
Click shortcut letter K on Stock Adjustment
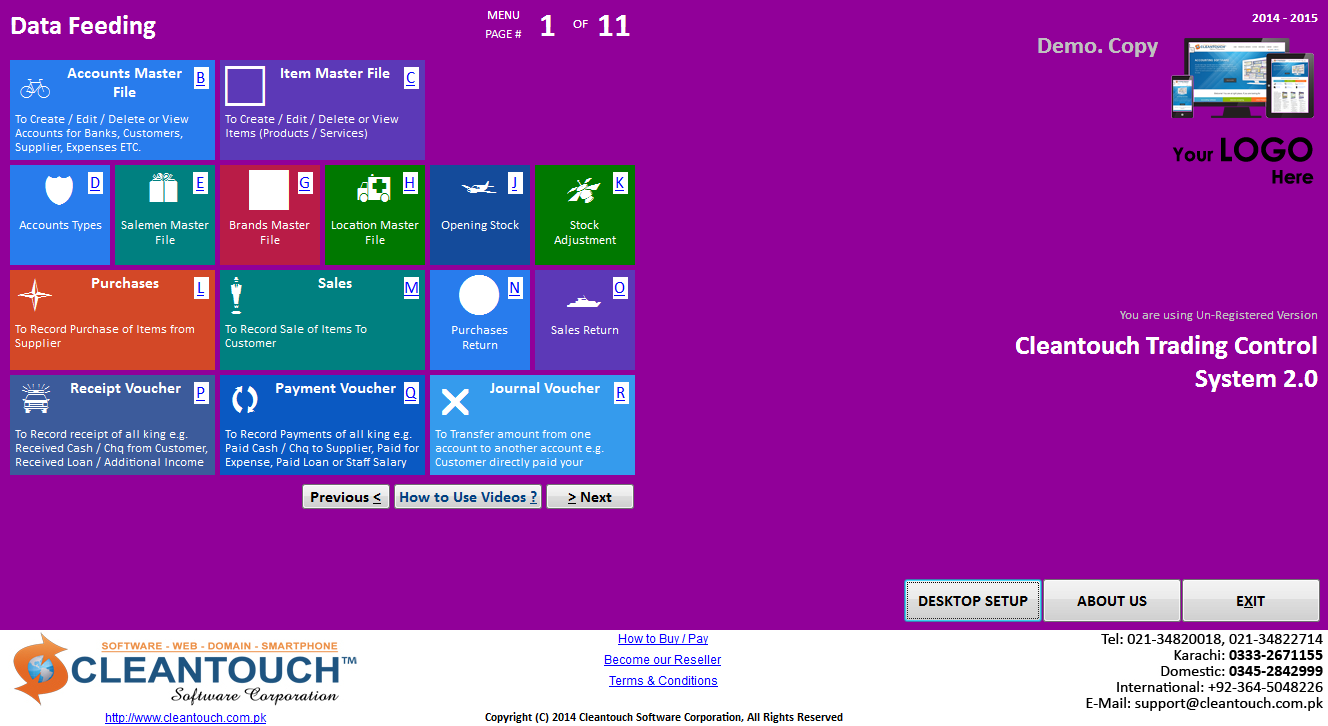[620, 183]
